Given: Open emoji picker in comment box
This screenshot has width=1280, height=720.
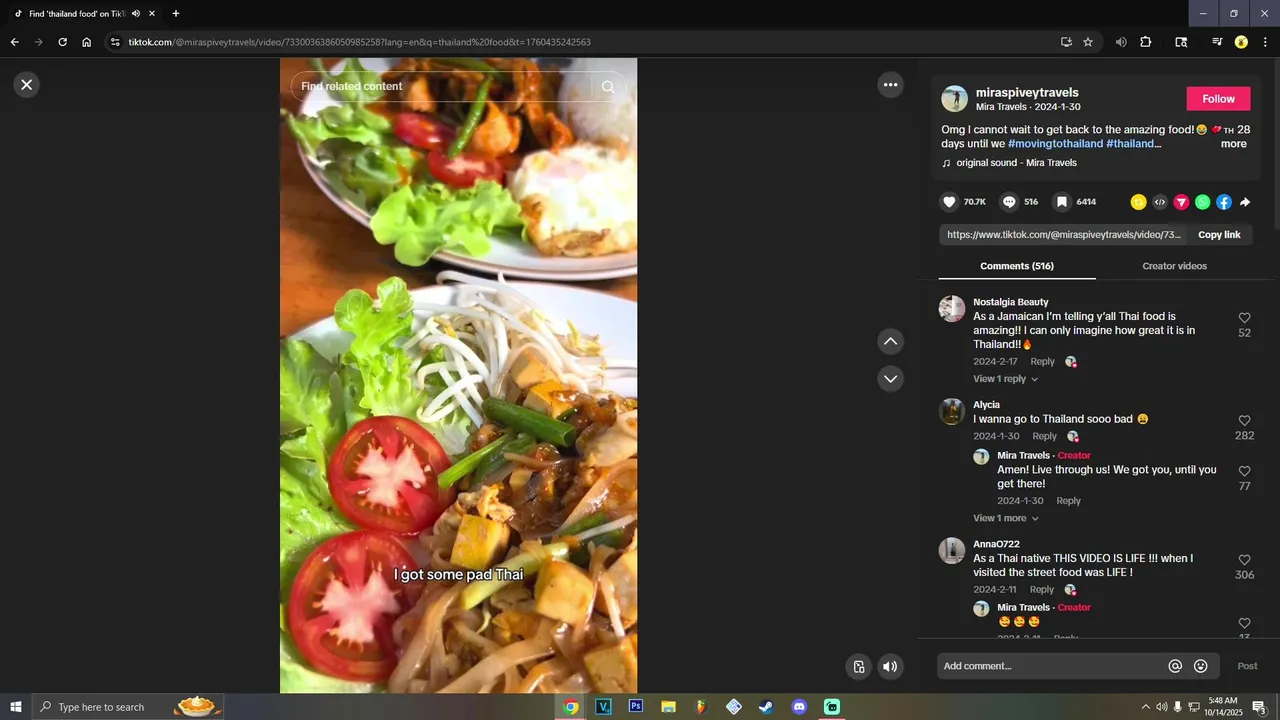Looking at the screenshot, I should point(1201,666).
